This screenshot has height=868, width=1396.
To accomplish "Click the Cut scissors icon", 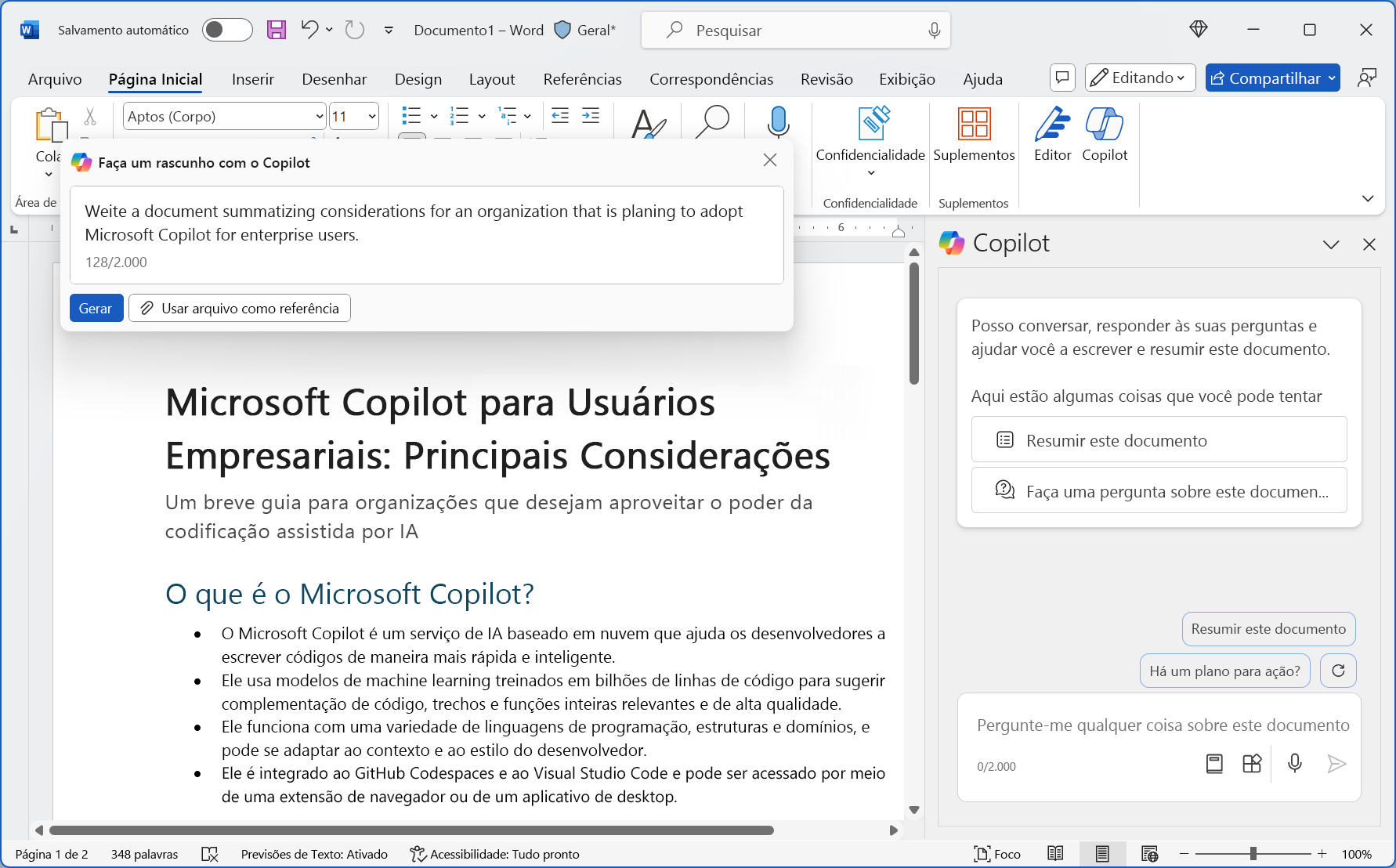I will (90, 117).
